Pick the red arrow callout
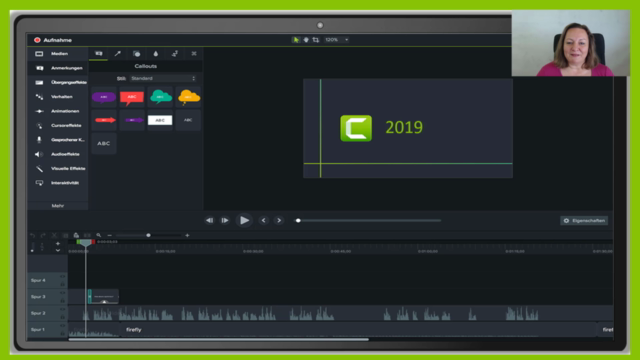The width and height of the screenshot is (640, 360). (104, 120)
